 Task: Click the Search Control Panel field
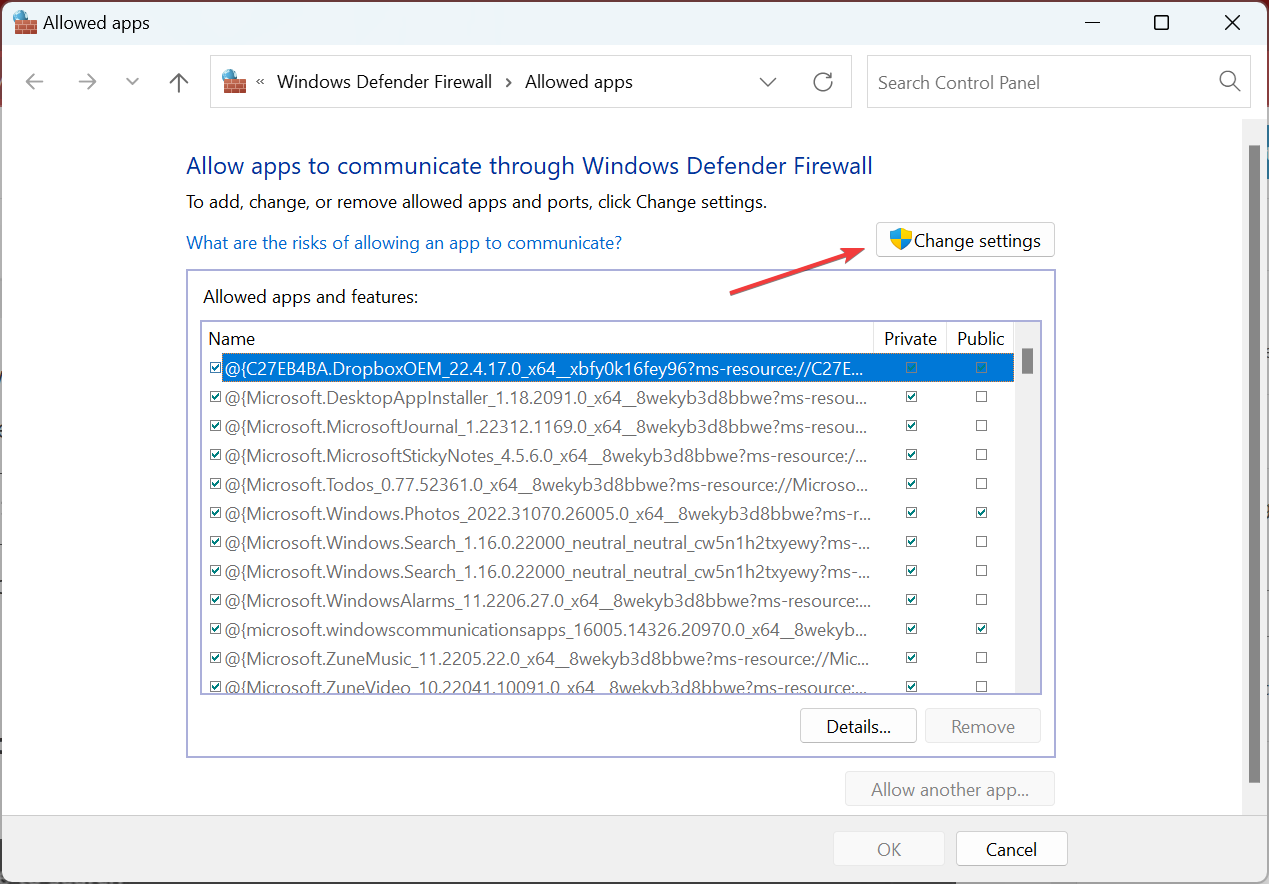tap(1059, 82)
